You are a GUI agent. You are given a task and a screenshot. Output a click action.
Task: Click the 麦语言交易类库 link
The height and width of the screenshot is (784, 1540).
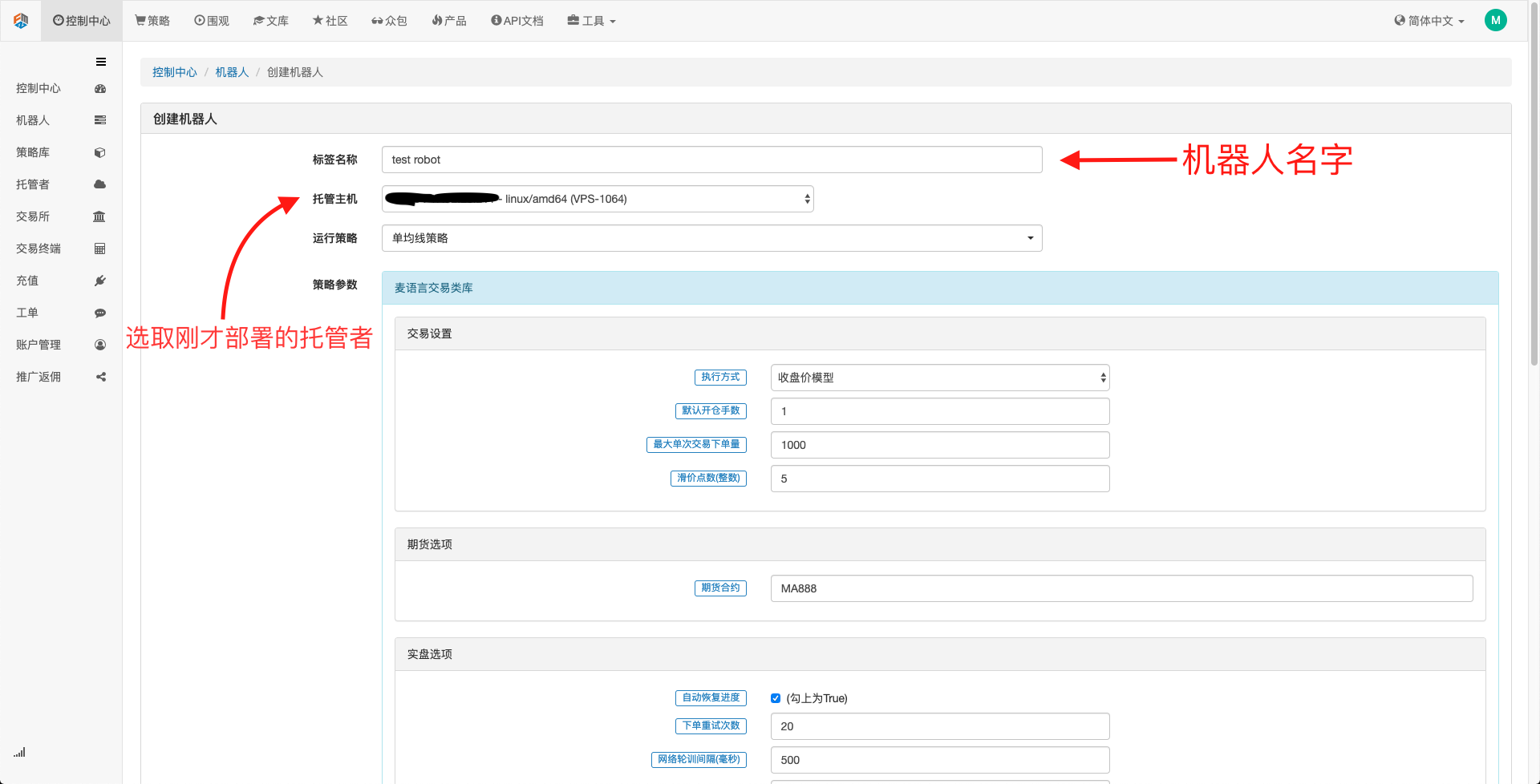(x=433, y=288)
